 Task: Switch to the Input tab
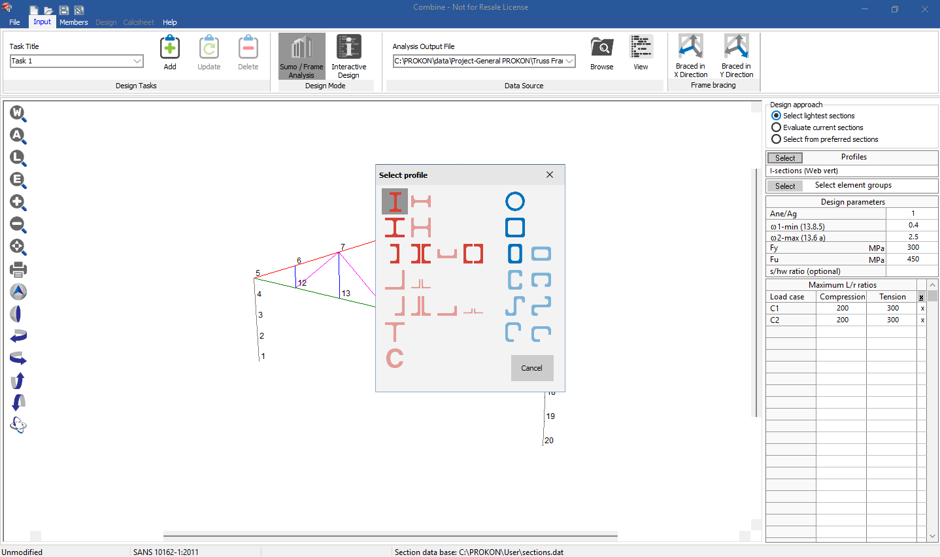click(x=42, y=22)
